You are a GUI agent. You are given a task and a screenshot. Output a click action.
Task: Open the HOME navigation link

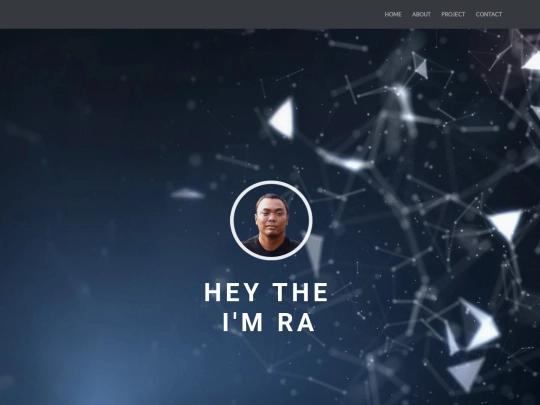point(393,14)
